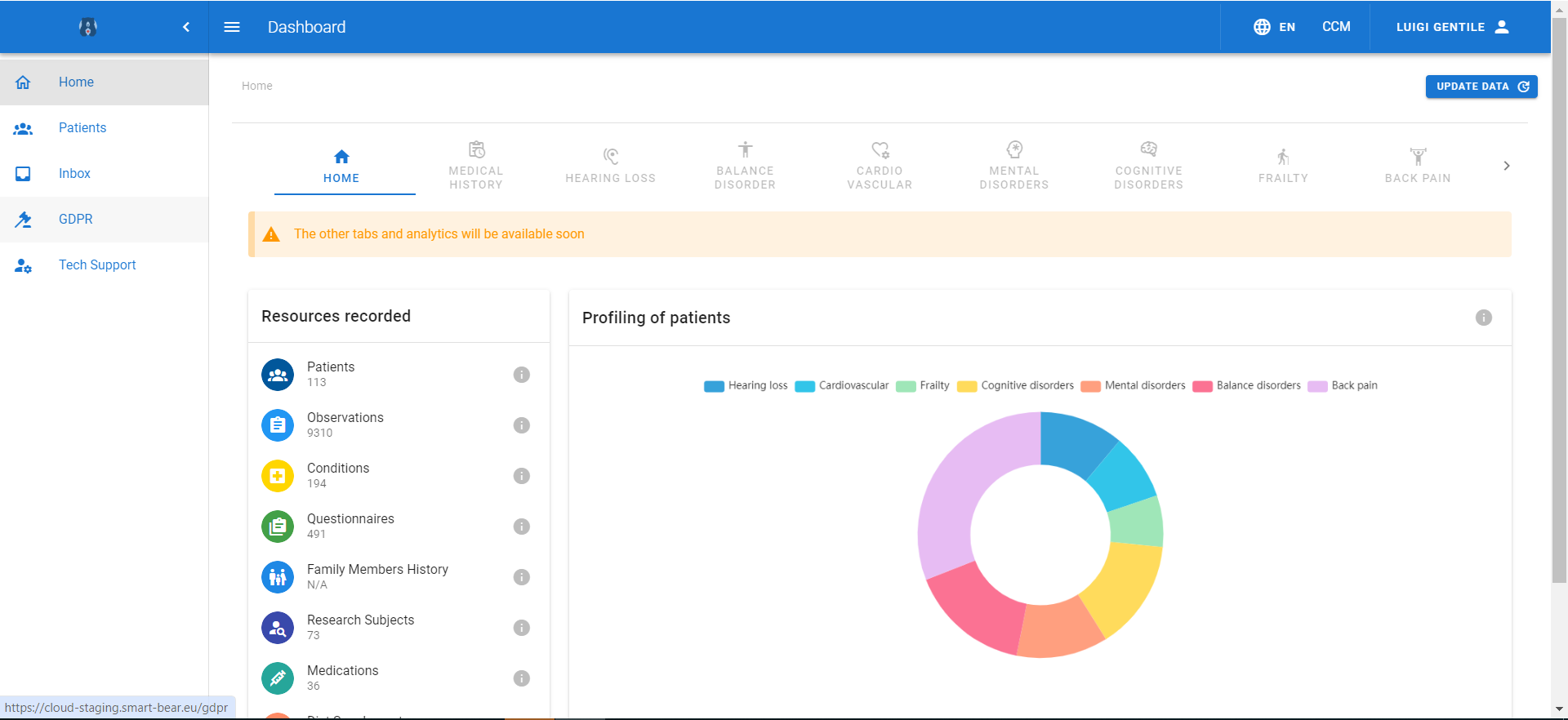1568x720 pixels.
Task: Click the Home icon in sidebar
Action: [23, 82]
